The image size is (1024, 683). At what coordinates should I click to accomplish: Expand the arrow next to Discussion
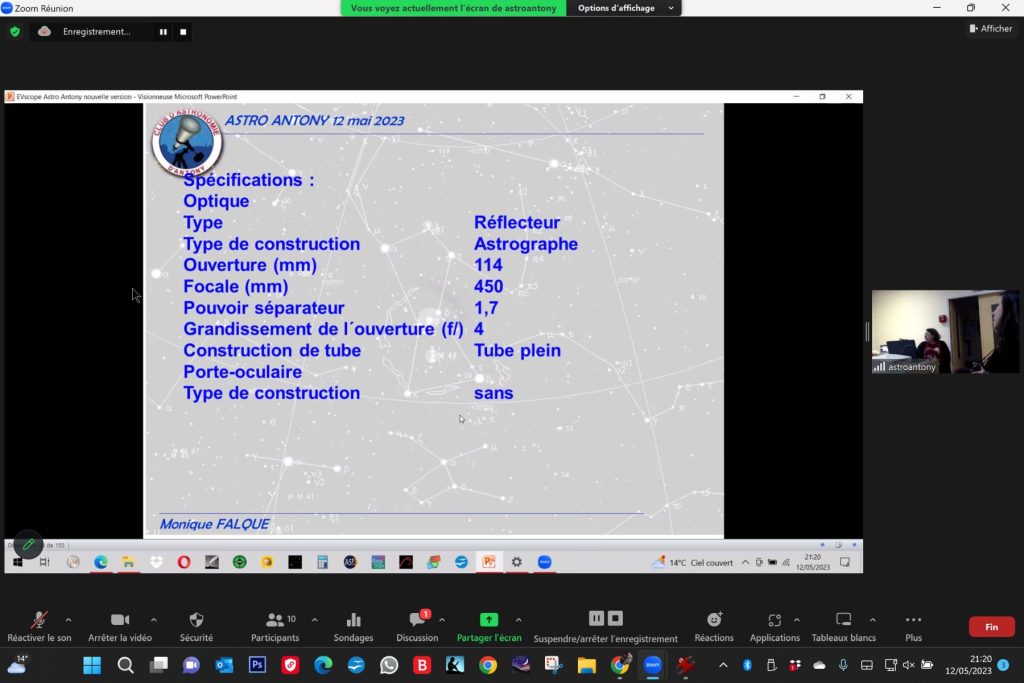[442, 620]
